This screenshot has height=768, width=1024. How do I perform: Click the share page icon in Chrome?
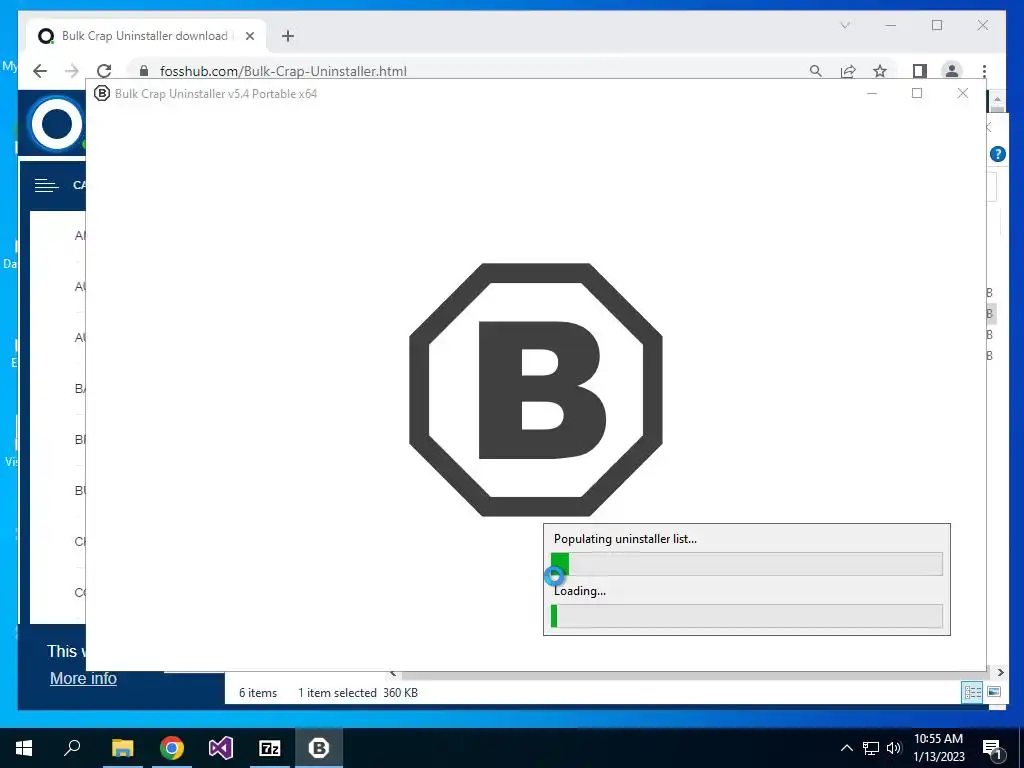tap(848, 71)
